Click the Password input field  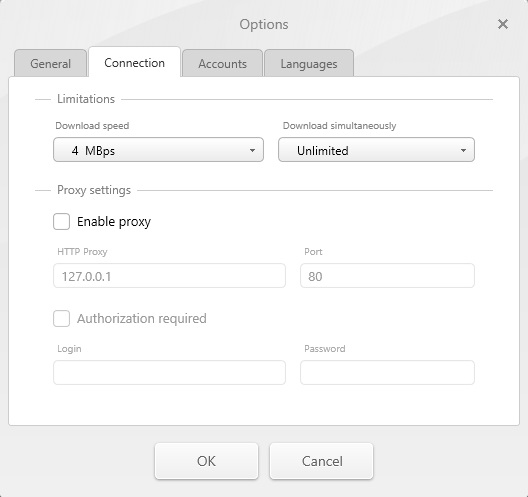(388, 372)
